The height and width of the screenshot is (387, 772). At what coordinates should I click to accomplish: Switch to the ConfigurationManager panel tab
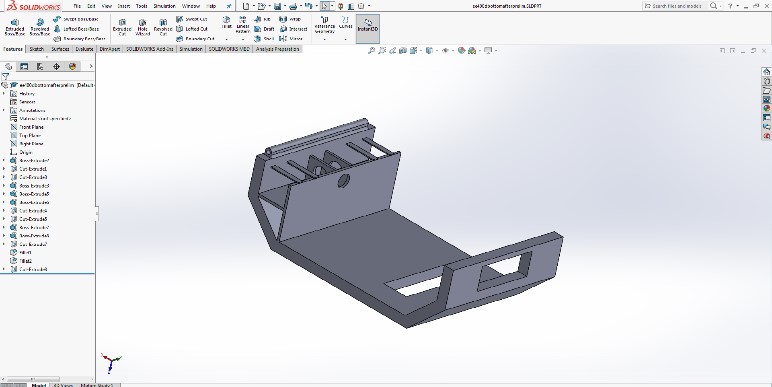(40, 66)
